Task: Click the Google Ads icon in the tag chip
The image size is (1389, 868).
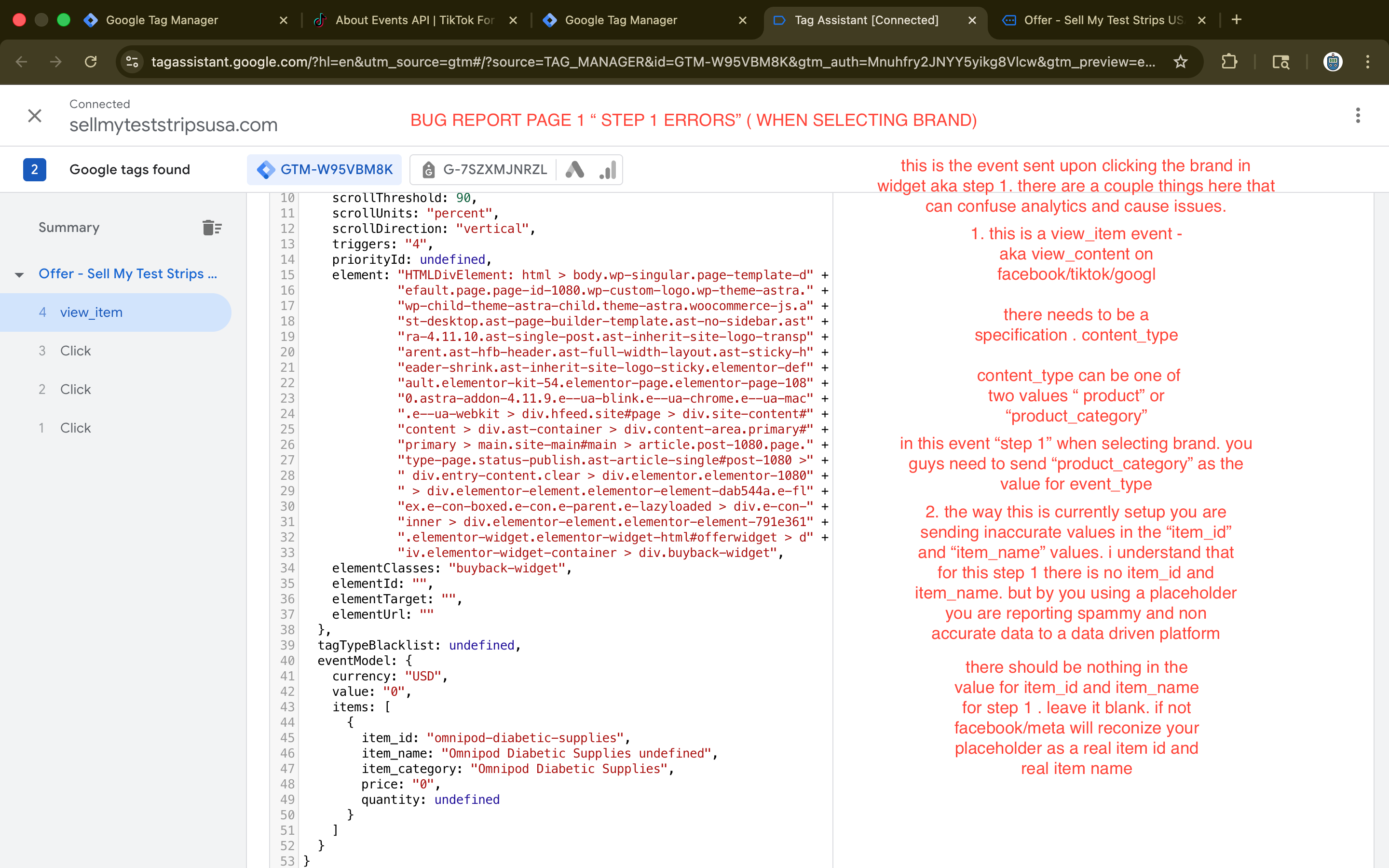Action: 574,170
